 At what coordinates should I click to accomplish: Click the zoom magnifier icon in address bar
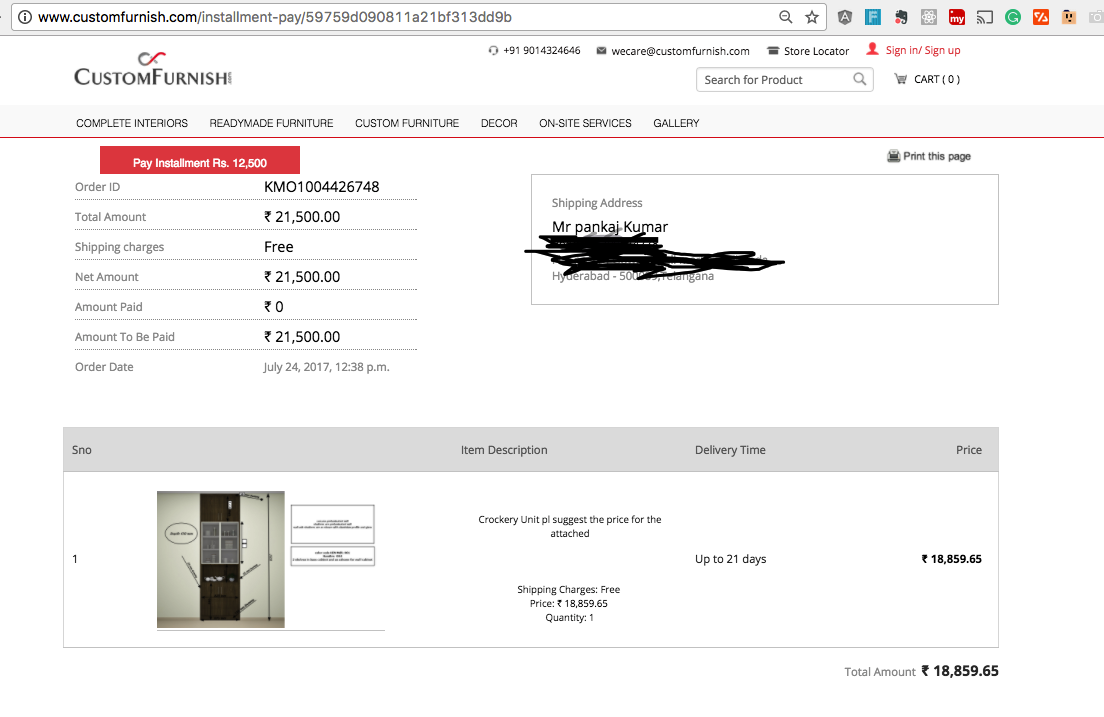(787, 17)
